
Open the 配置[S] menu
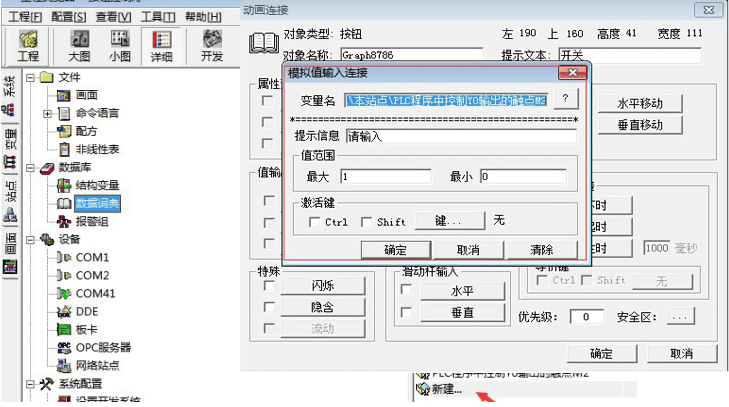(x=69, y=17)
